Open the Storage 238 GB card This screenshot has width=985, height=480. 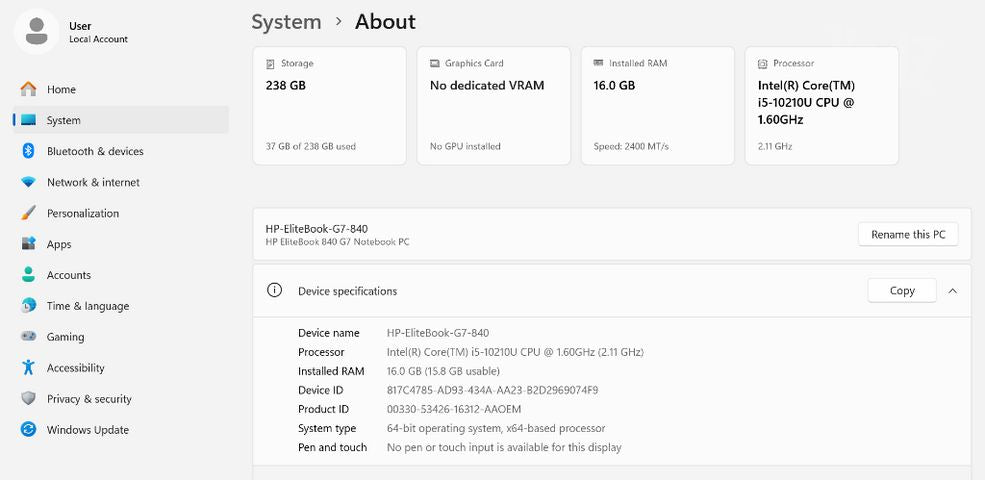tap(329, 106)
